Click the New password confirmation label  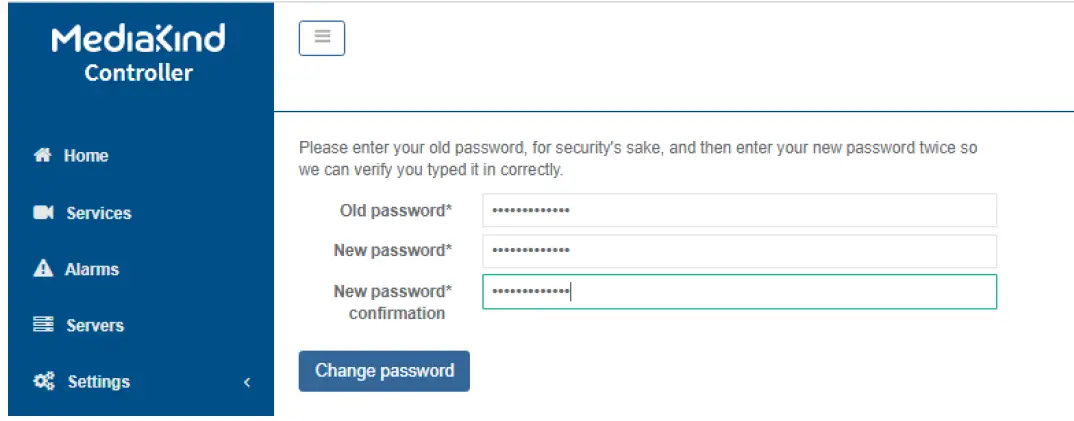tap(394, 302)
